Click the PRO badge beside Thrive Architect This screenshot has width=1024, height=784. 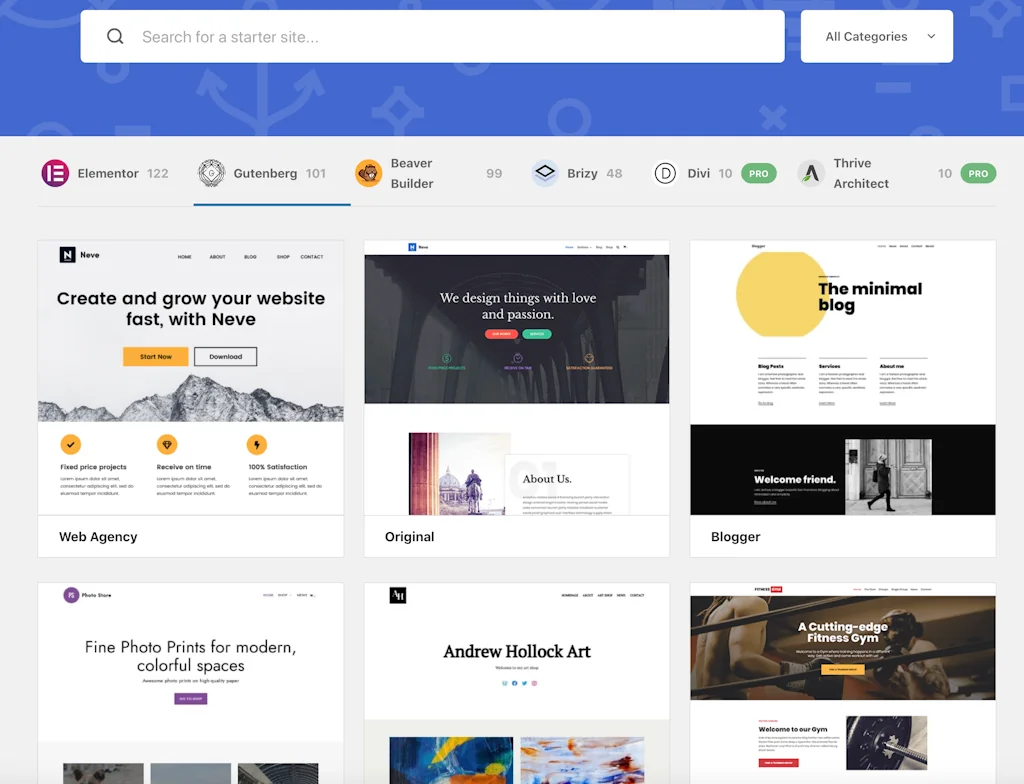click(977, 172)
